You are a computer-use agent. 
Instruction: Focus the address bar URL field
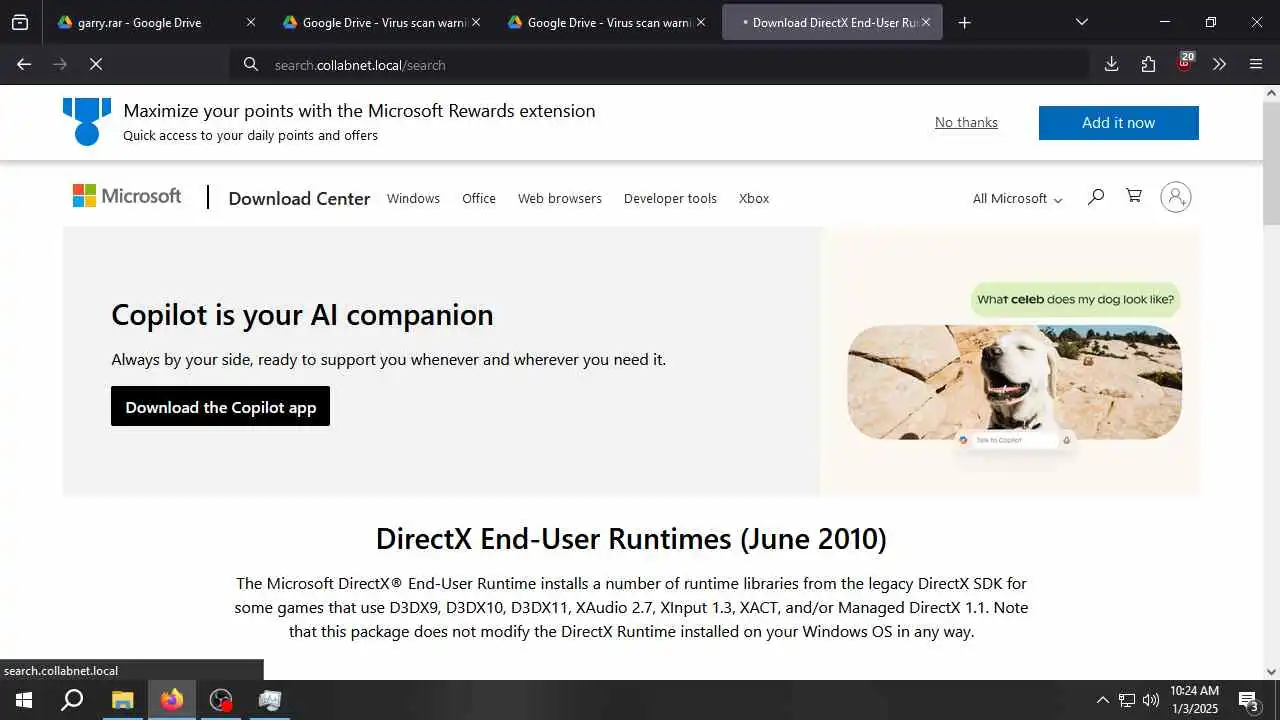point(660,64)
